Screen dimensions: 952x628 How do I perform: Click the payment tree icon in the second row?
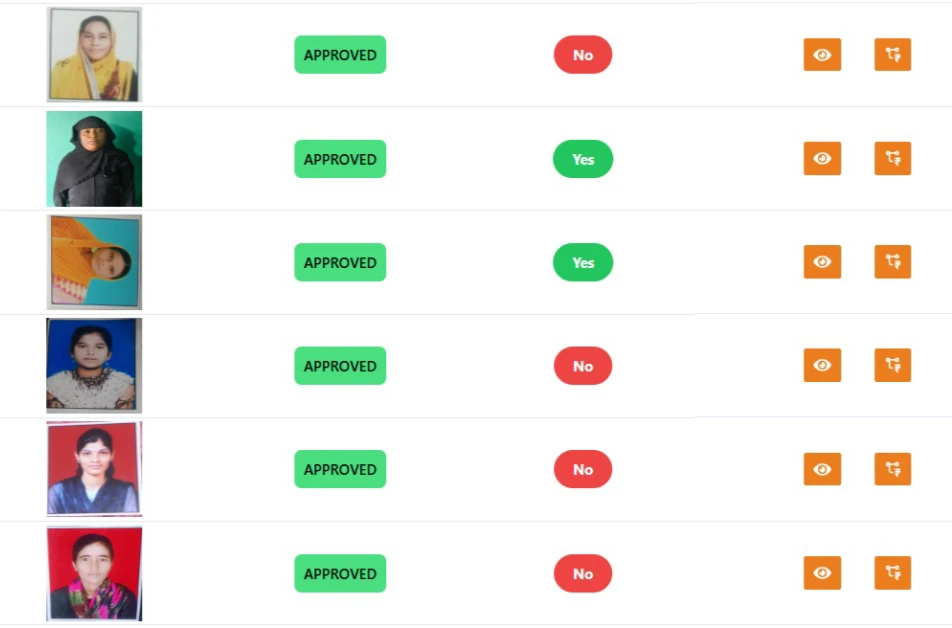click(x=892, y=159)
